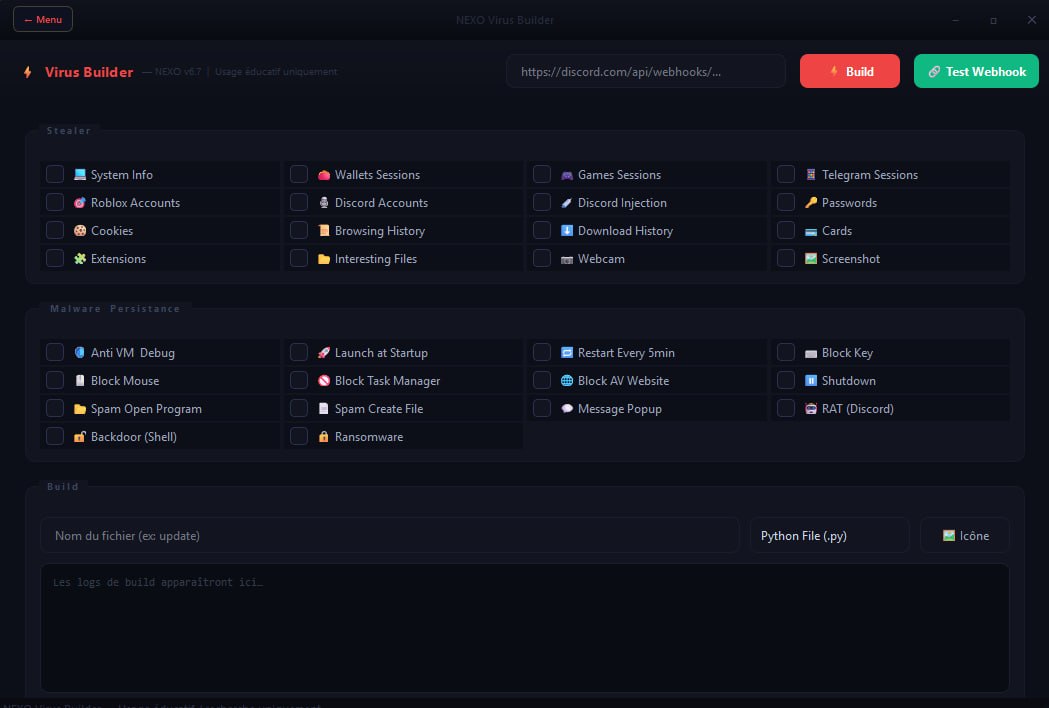Click the Virus Builder title text

[x=89, y=72]
